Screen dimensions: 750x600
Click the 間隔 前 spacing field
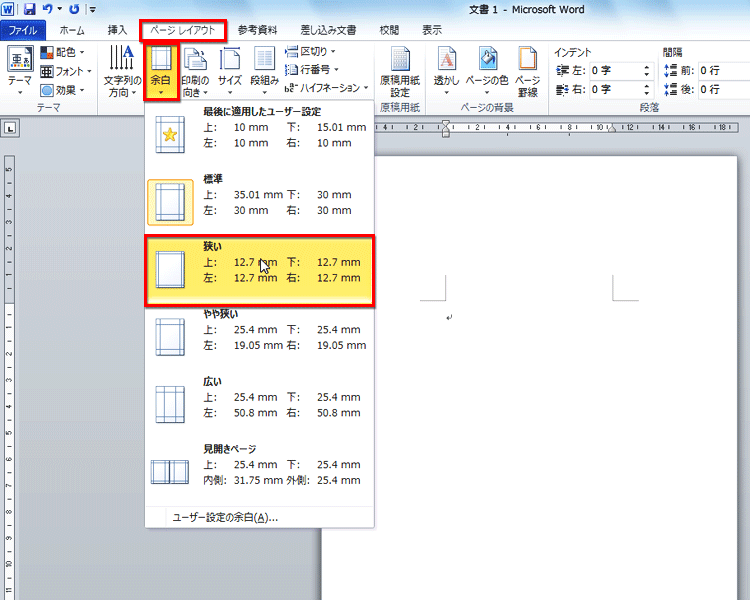pos(723,70)
